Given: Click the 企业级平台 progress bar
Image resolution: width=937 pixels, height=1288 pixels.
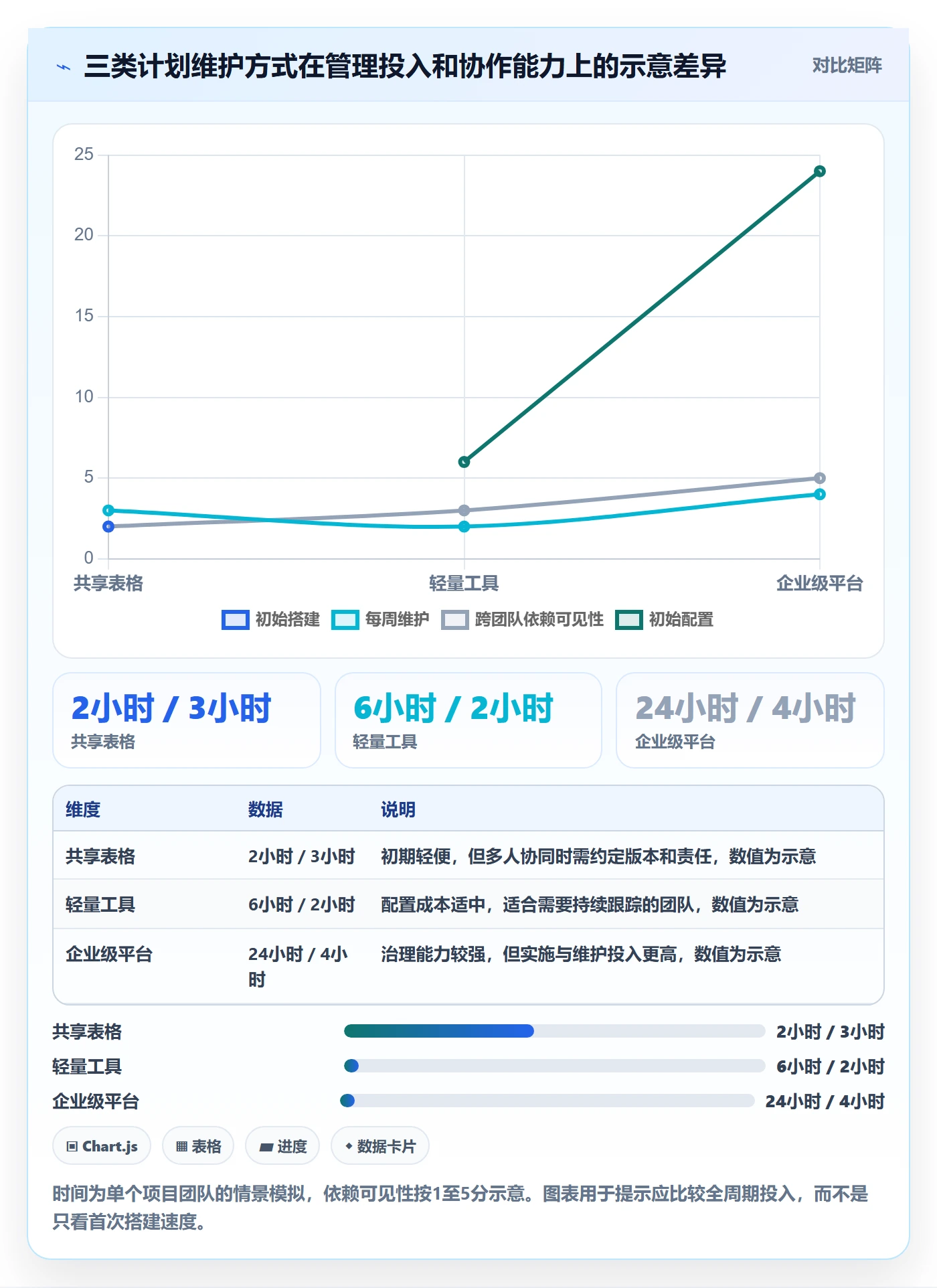Looking at the screenshot, I should click(x=547, y=1101).
